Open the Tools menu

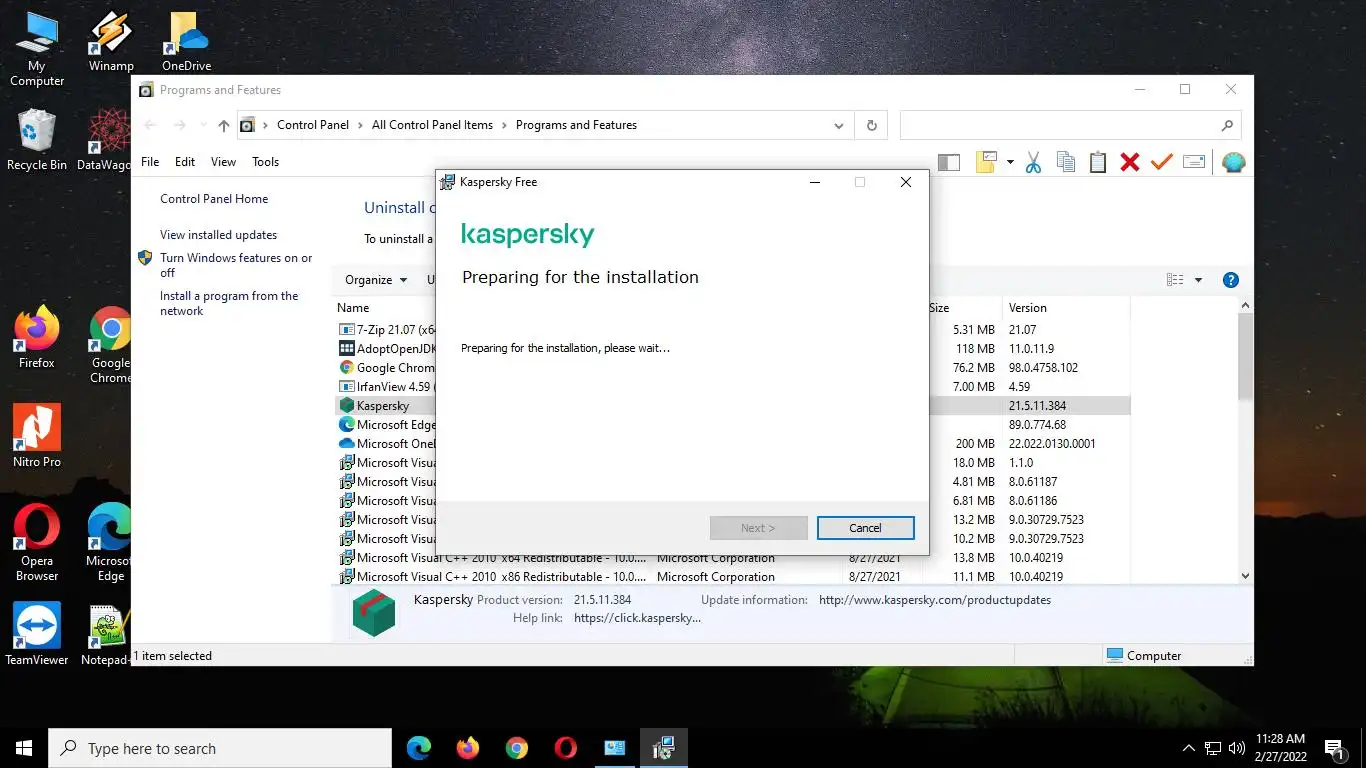(x=265, y=162)
